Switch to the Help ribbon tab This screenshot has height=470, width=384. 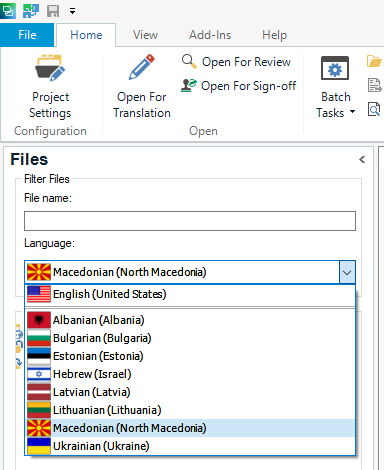click(x=274, y=35)
